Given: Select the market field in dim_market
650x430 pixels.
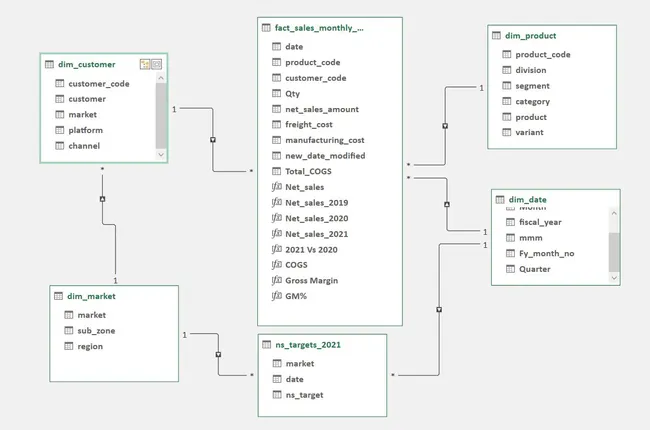Looking at the screenshot, I should tap(92, 315).
